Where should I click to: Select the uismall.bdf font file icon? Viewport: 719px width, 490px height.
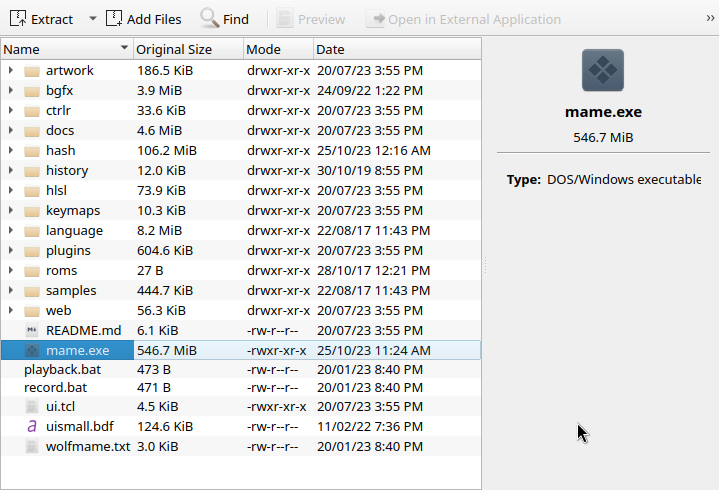32,427
